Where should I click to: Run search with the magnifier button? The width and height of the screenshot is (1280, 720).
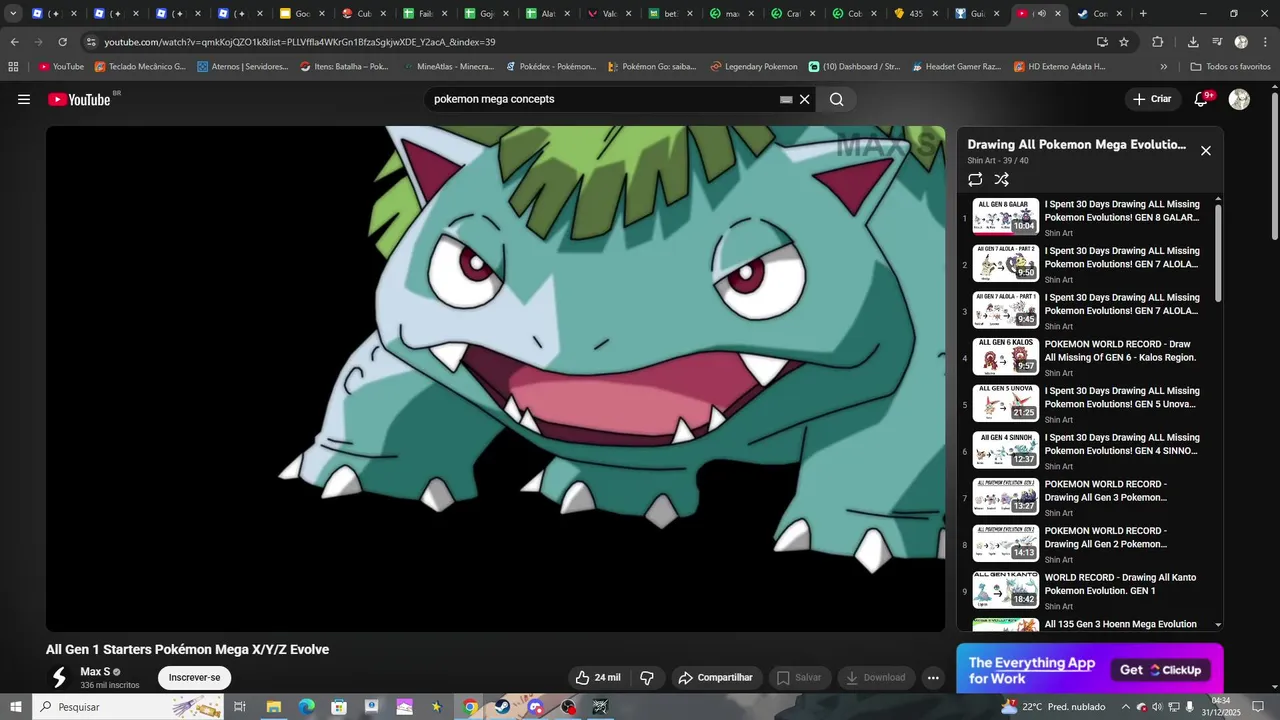point(837,99)
